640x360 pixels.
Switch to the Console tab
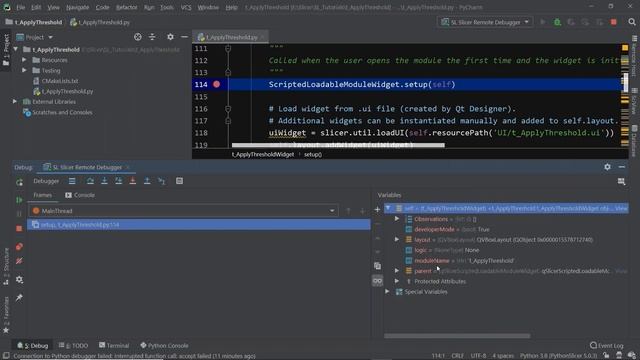pyautogui.click(x=80, y=195)
